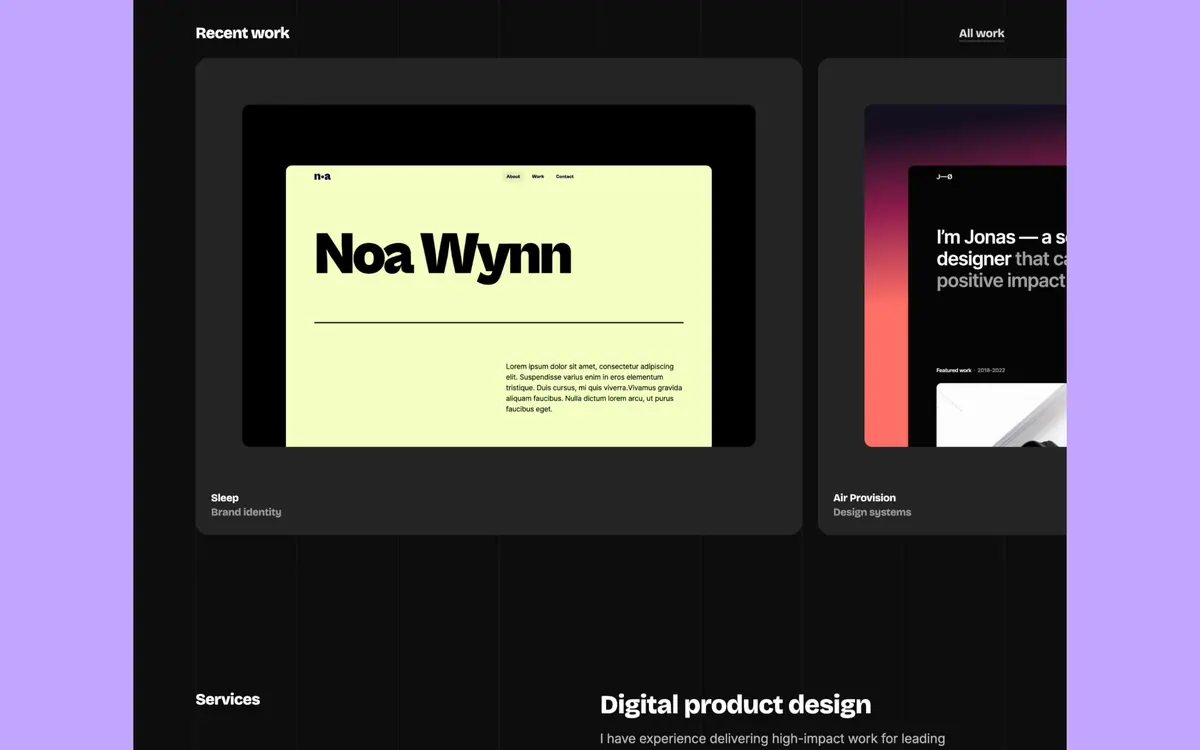1200x750 pixels.
Task: Click the white featured work image in Jonas mockup
Action: point(1000,415)
